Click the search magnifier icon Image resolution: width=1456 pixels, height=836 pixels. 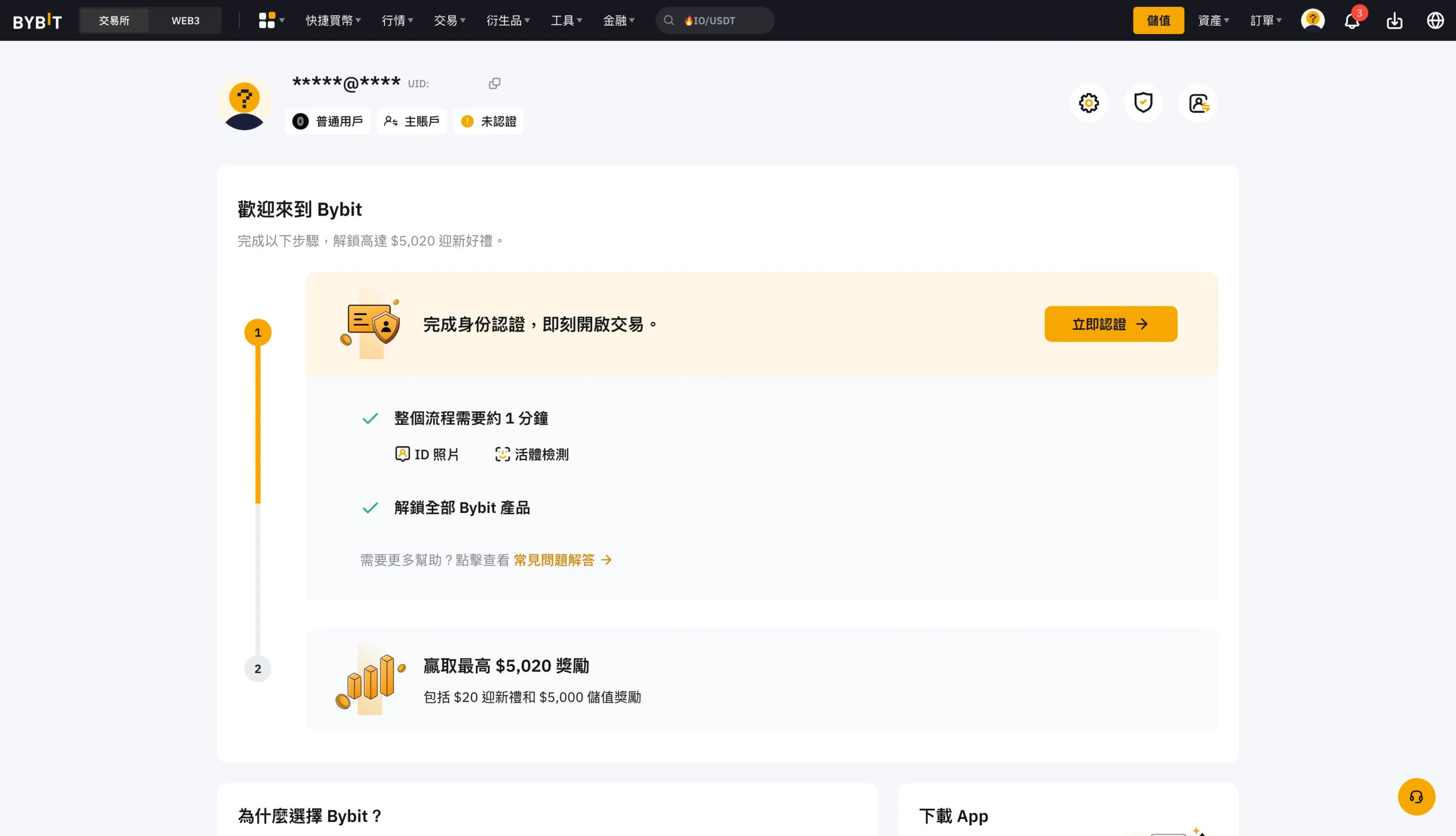point(669,20)
